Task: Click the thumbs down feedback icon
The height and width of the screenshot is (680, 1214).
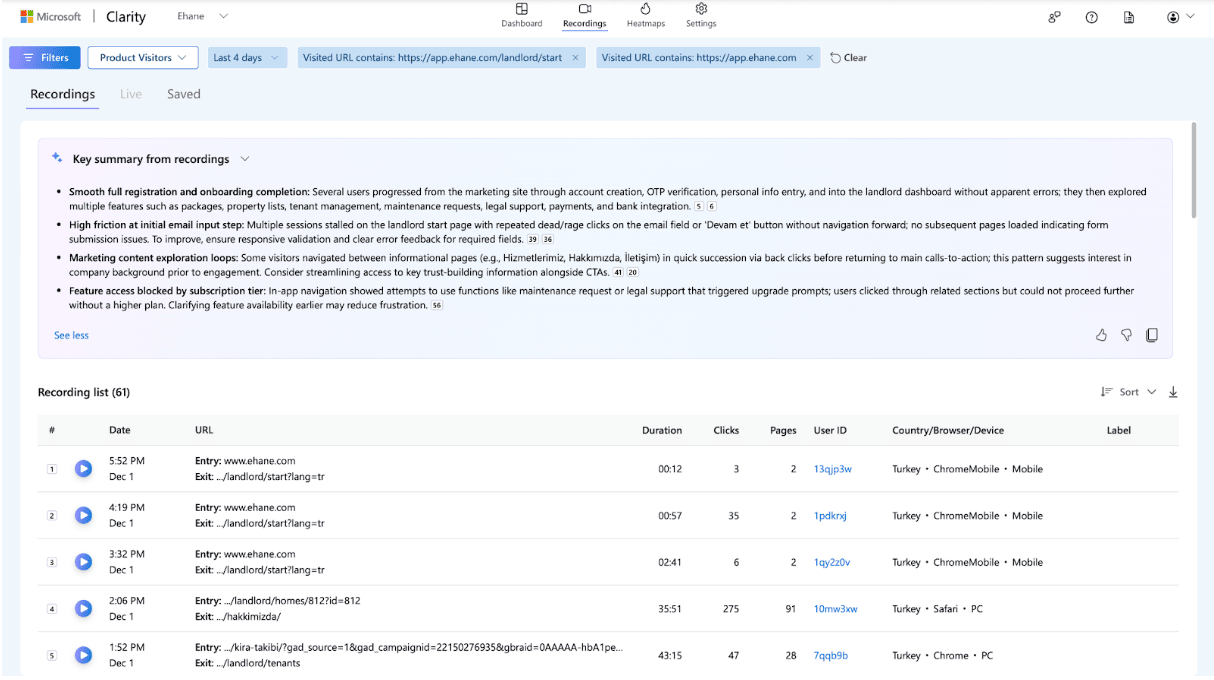Action: [1126, 335]
